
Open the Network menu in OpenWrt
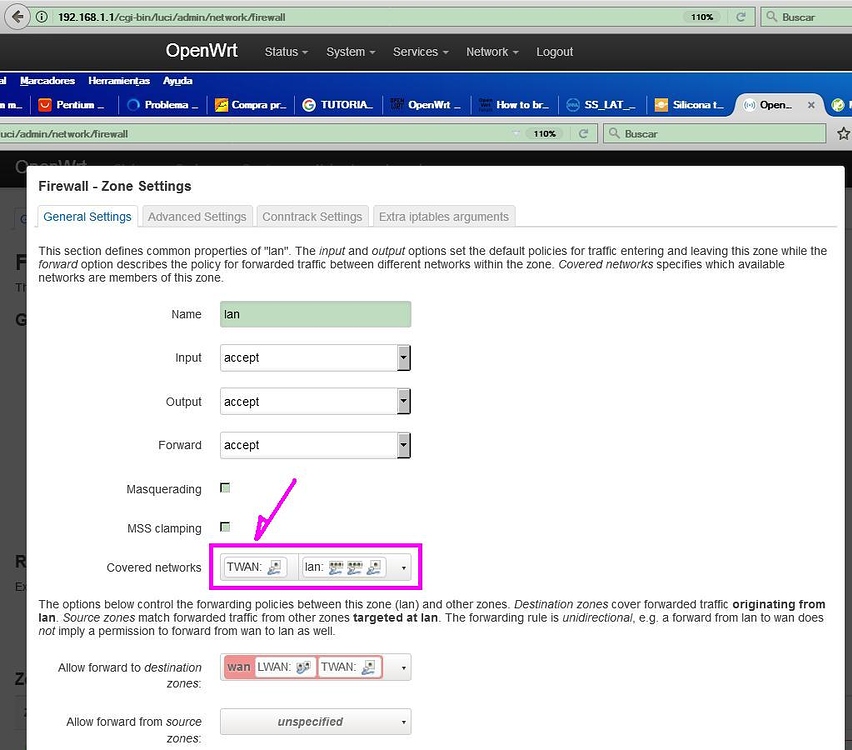(x=489, y=51)
